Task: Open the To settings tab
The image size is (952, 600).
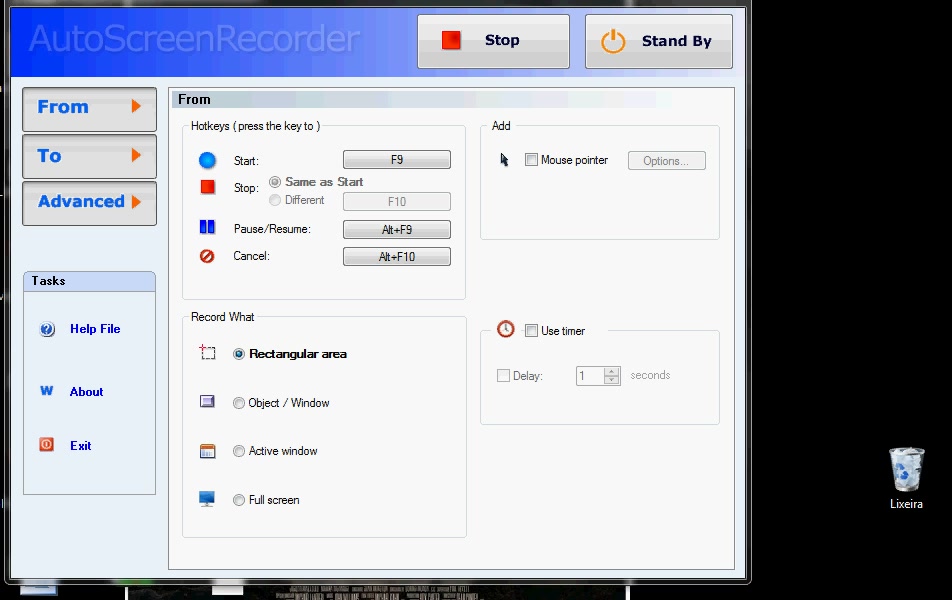Action: [89, 156]
